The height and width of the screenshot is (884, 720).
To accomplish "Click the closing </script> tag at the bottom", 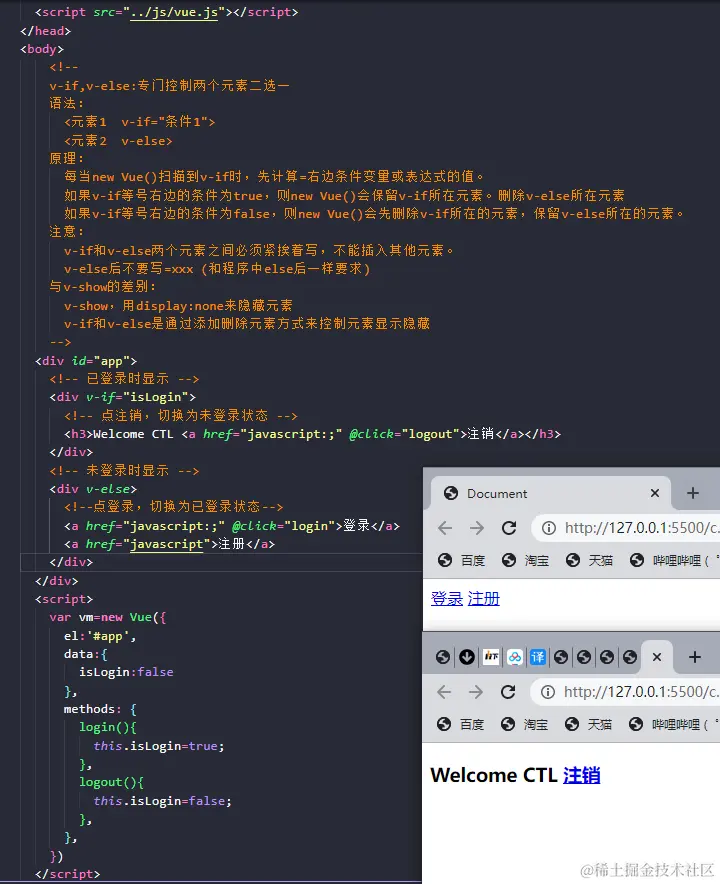I will click(x=68, y=874).
